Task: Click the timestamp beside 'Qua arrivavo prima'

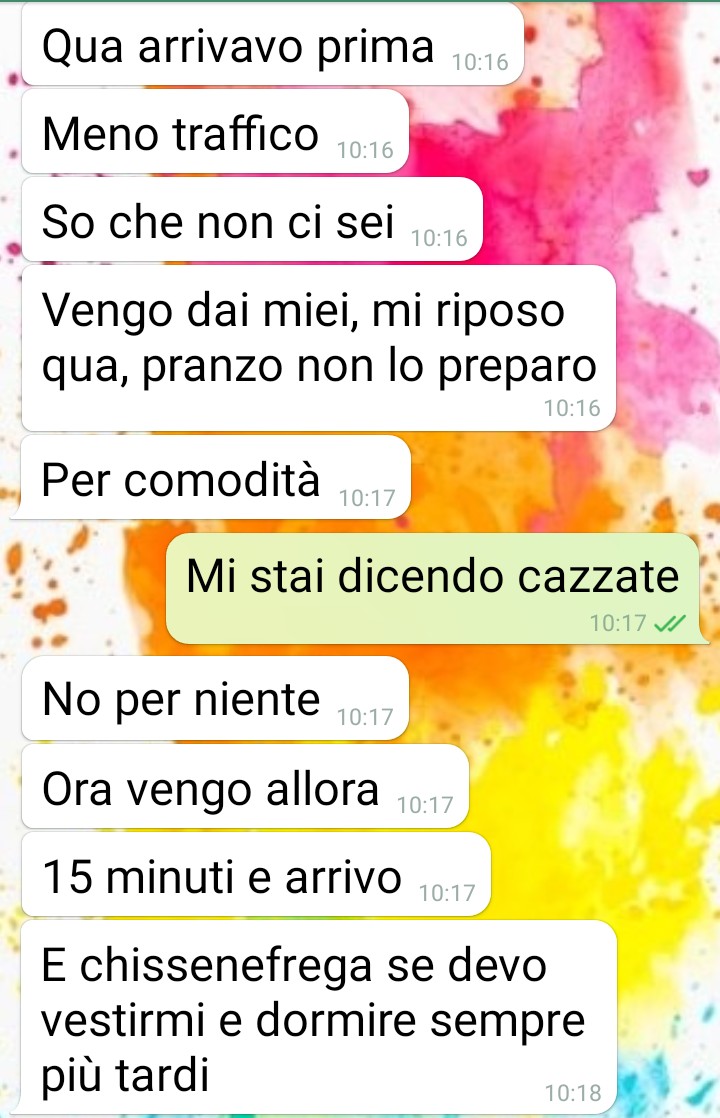Action: click(x=480, y=63)
